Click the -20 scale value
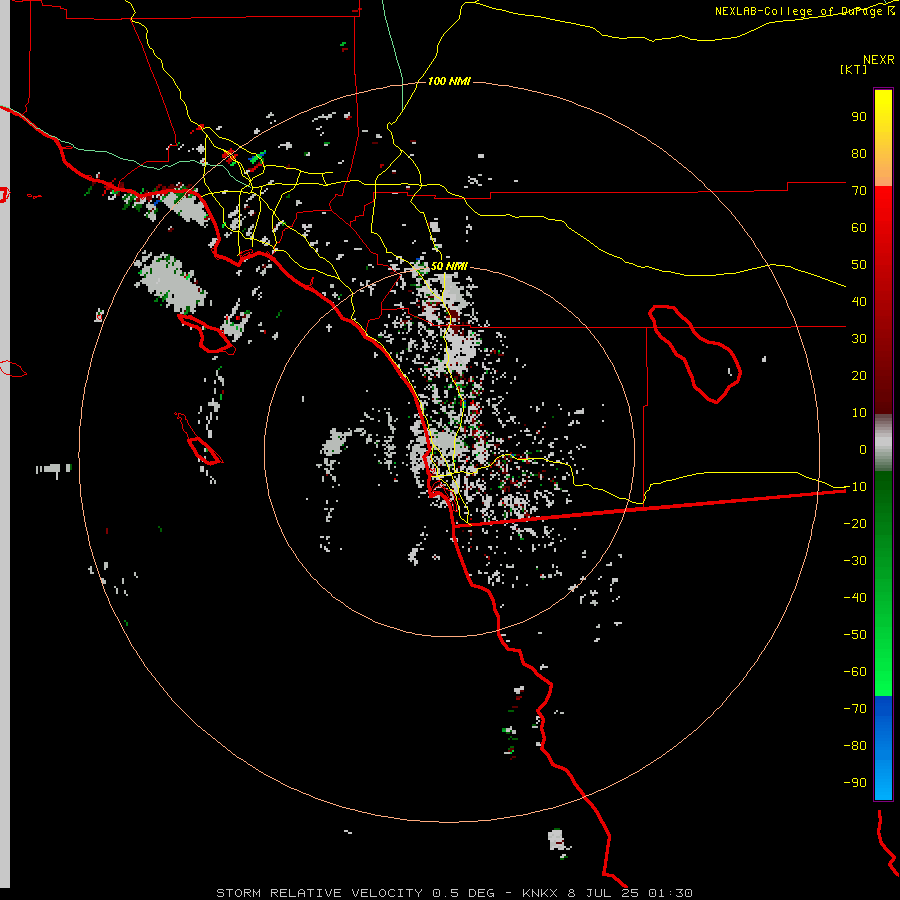Viewport: 900px width, 900px height. 855,523
